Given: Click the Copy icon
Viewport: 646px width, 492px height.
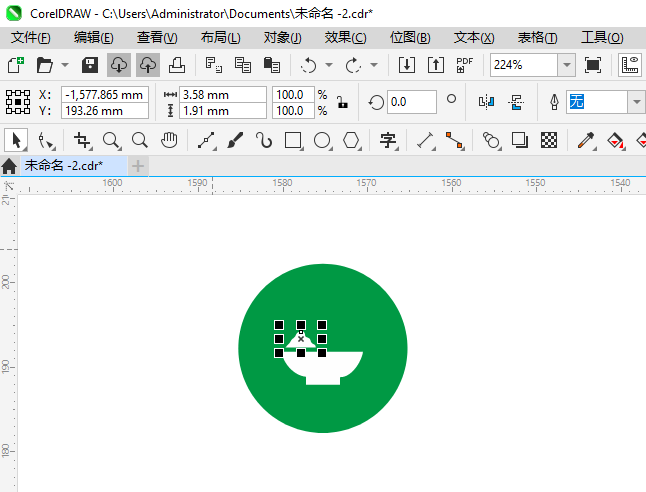Looking at the screenshot, I should coord(243,65).
